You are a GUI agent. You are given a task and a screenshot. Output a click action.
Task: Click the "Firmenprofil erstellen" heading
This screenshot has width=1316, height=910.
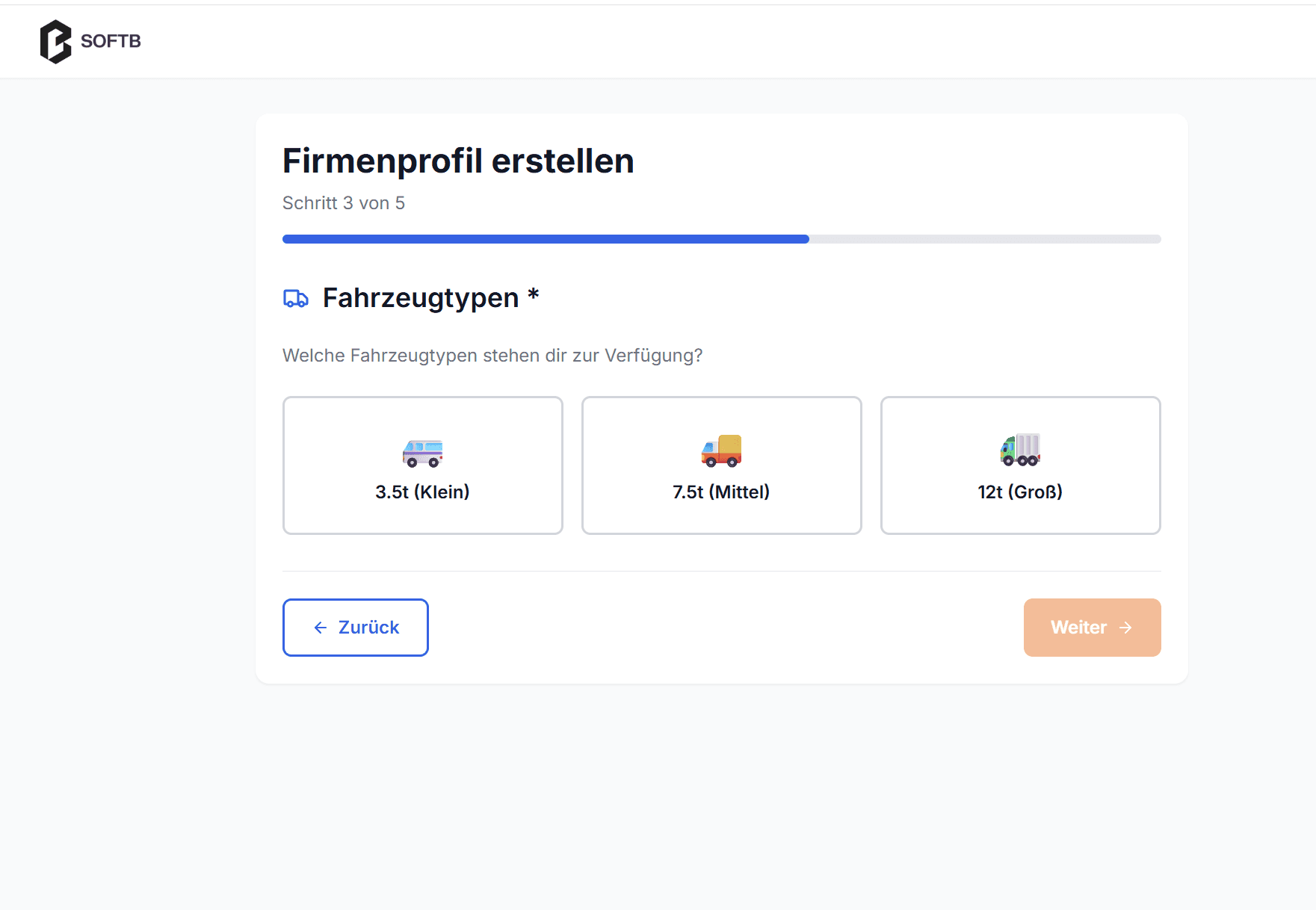[458, 161]
